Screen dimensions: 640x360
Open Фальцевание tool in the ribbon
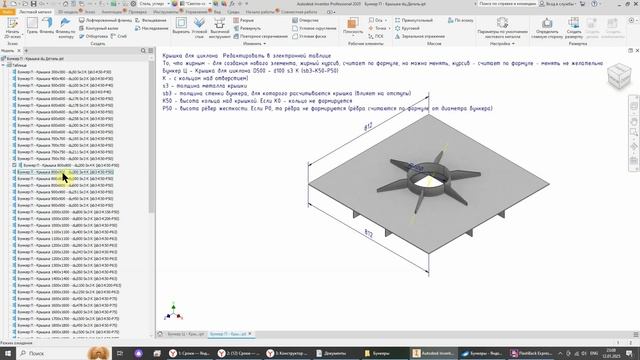(151, 20)
